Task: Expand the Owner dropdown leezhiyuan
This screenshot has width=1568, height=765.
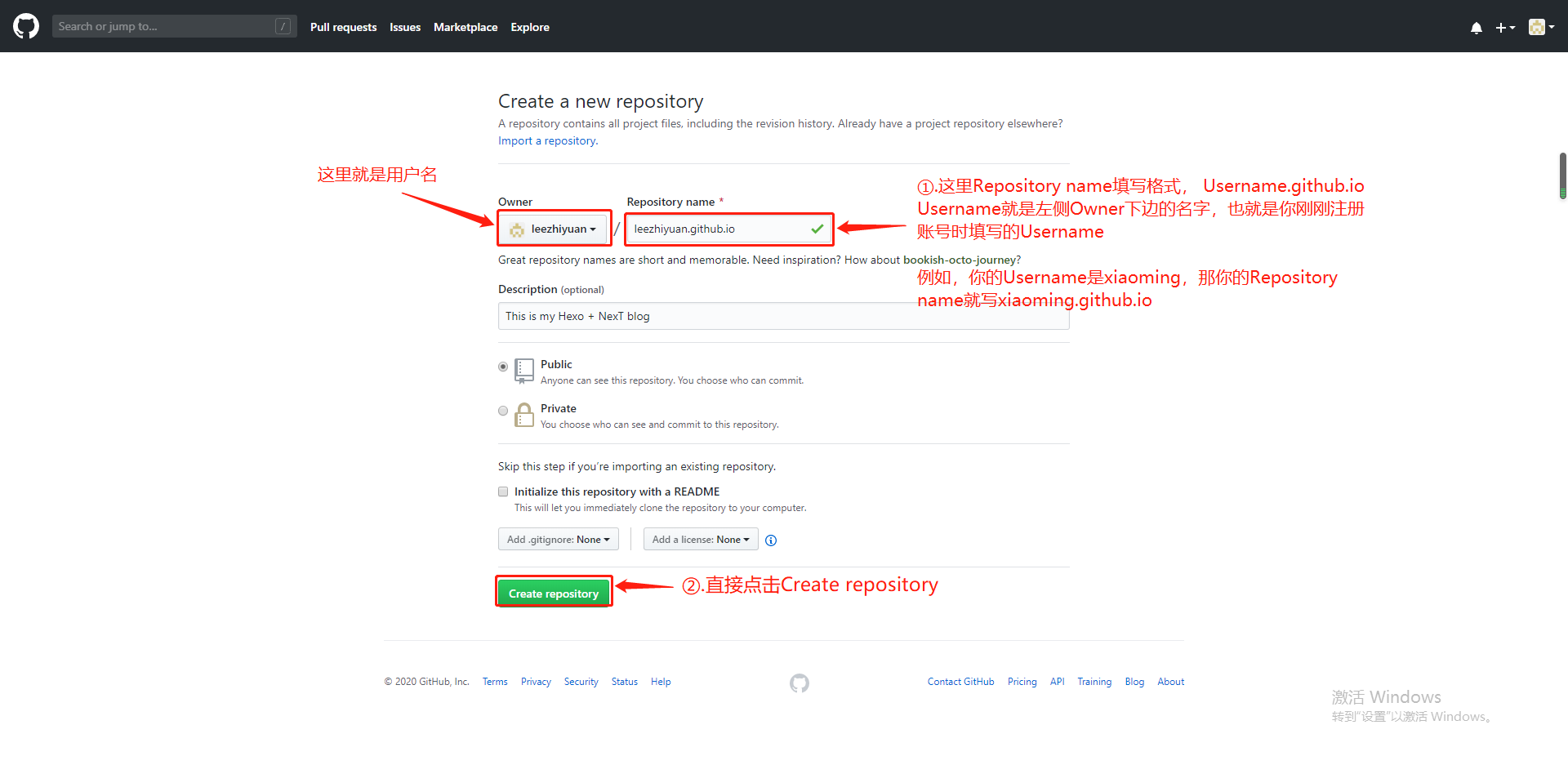Action: pos(555,229)
